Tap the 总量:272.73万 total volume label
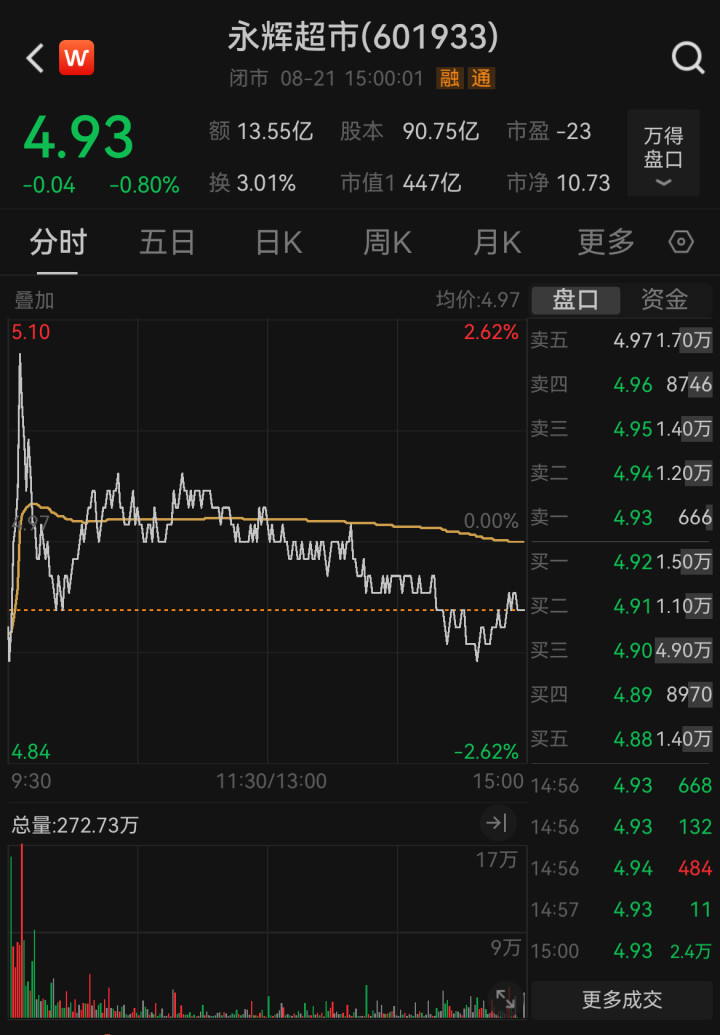The height and width of the screenshot is (1035, 720). click(x=75, y=825)
